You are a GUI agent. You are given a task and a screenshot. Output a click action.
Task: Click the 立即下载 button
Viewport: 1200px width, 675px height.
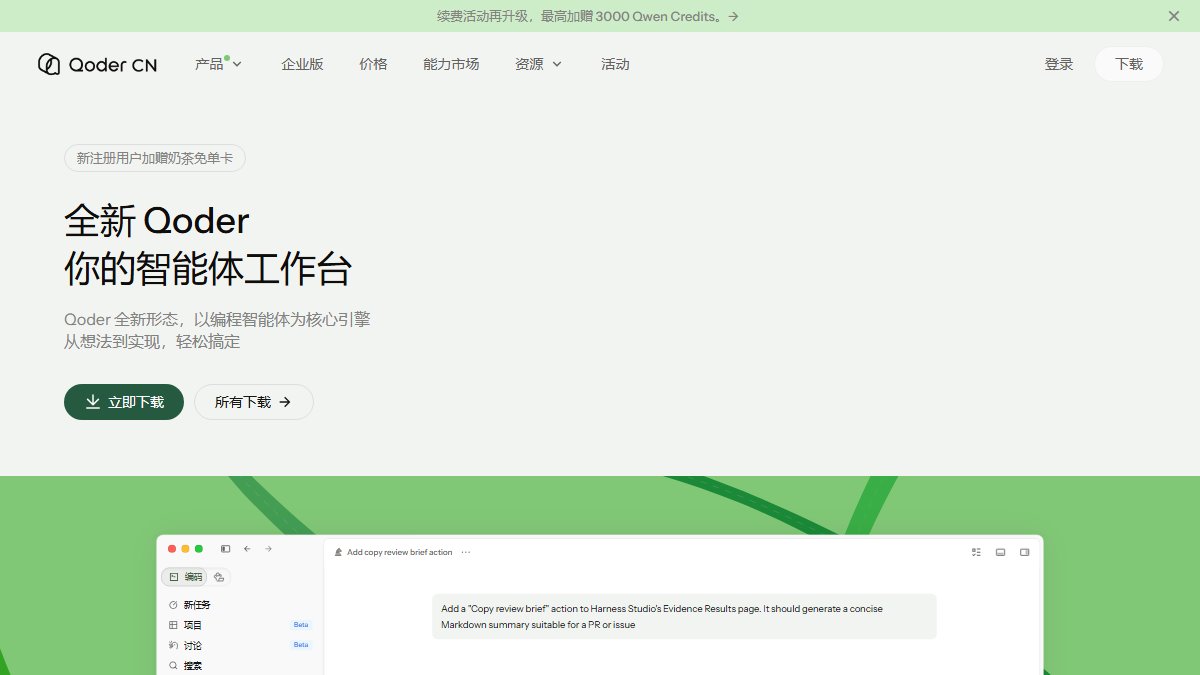coord(124,402)
